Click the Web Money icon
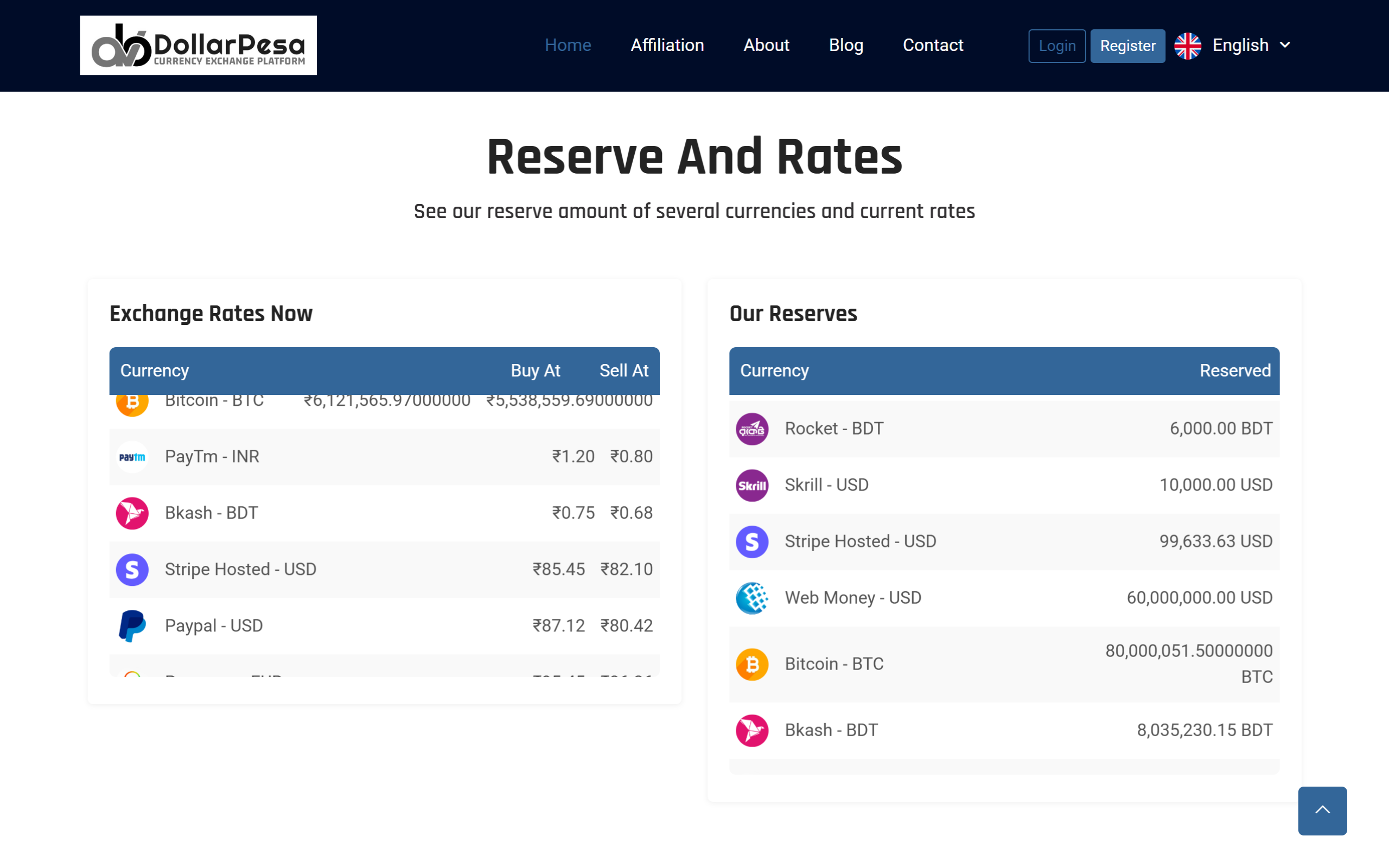Viewport: 1389px width, 868px height. click(752, 598)
